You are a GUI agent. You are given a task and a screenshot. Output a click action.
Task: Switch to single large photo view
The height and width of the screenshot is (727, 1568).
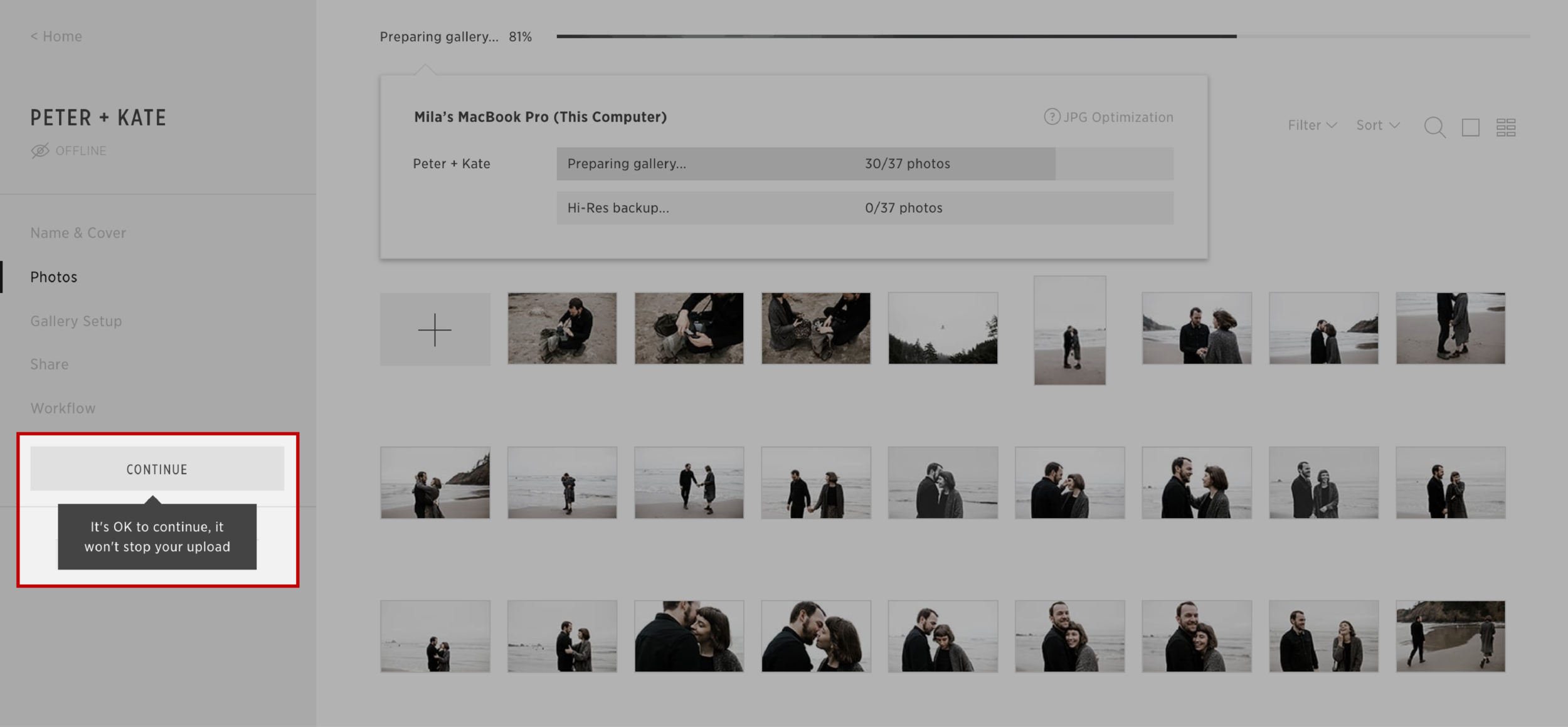coord(1471,127)
